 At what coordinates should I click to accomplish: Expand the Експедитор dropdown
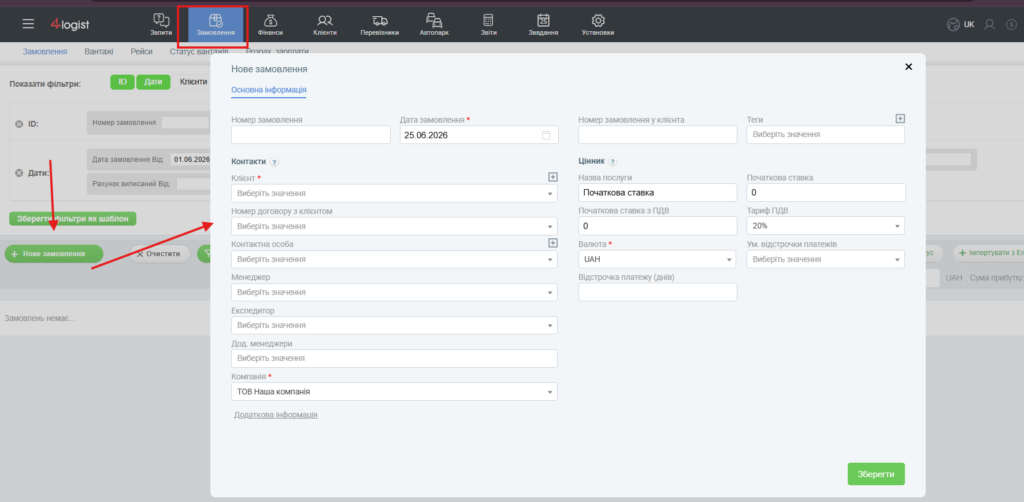[550, 326]
